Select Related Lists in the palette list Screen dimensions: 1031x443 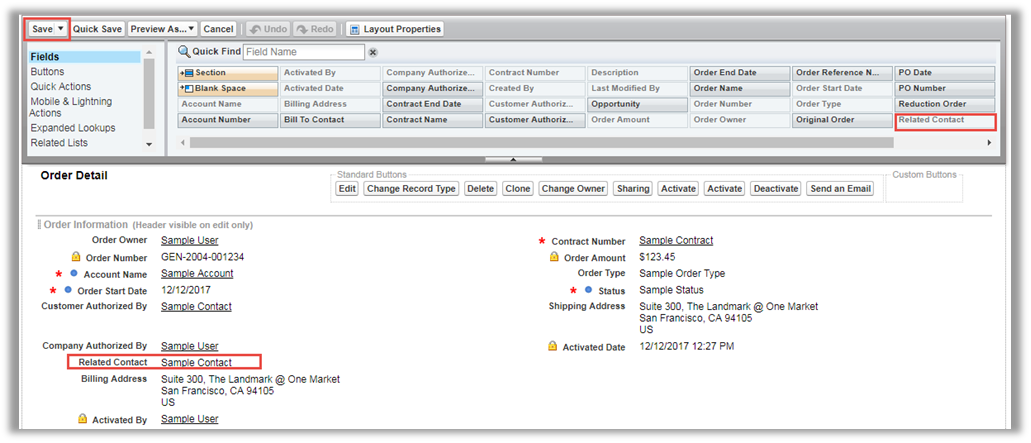point(59,143)
